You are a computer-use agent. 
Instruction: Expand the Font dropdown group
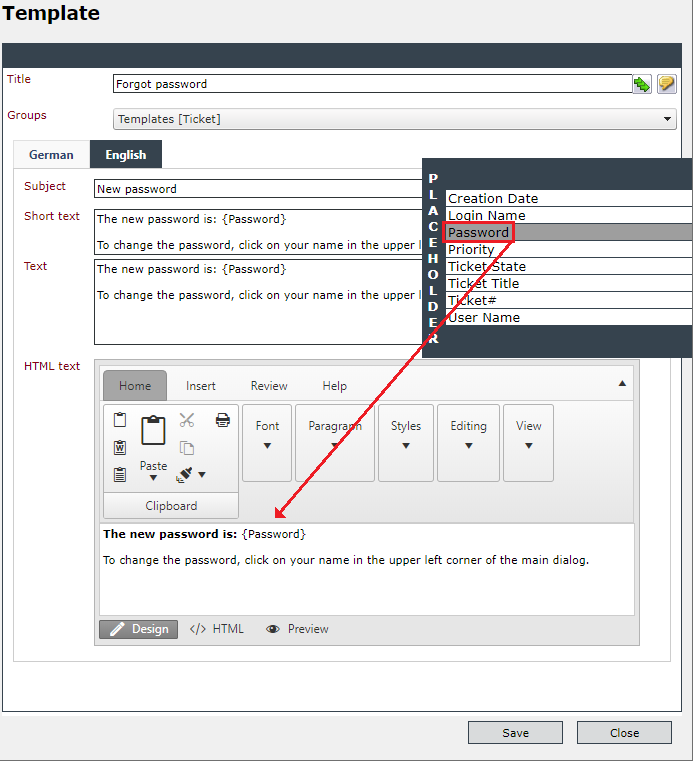click(x=267, y=443)
